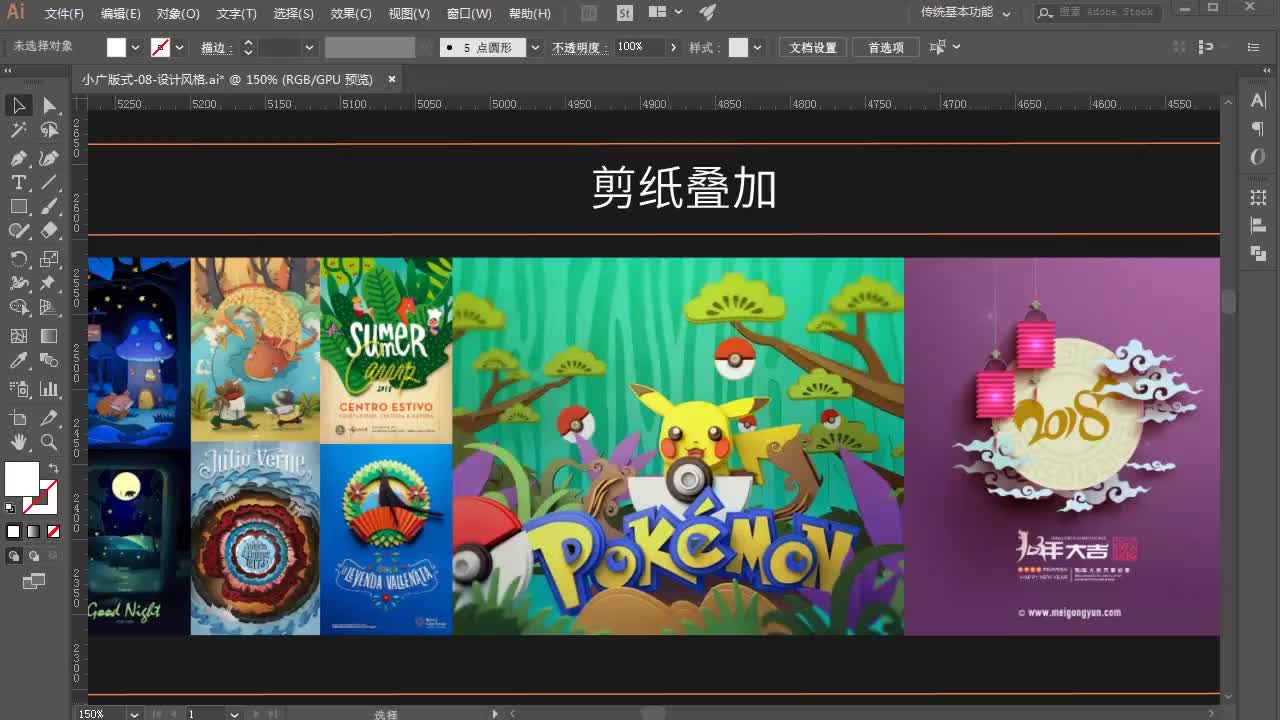Image resolution: width=1280 pixels, height=720 pixels.
Task: Select the Type tool
Action: [18, 182]
